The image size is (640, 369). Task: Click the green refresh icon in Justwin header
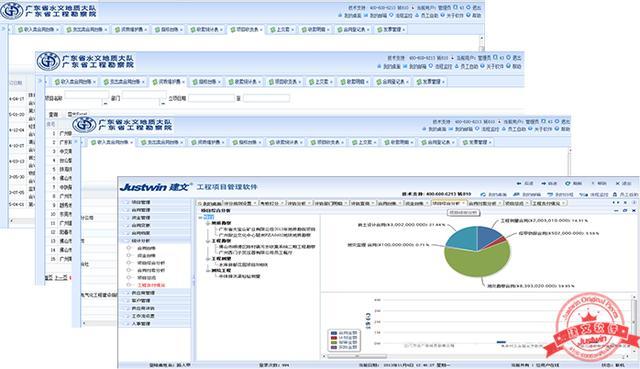click(x=568, y=184)
